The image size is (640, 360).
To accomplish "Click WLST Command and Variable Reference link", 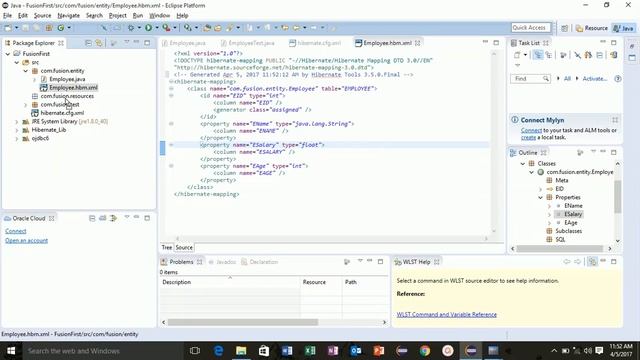I will click(x=447, y=314).
